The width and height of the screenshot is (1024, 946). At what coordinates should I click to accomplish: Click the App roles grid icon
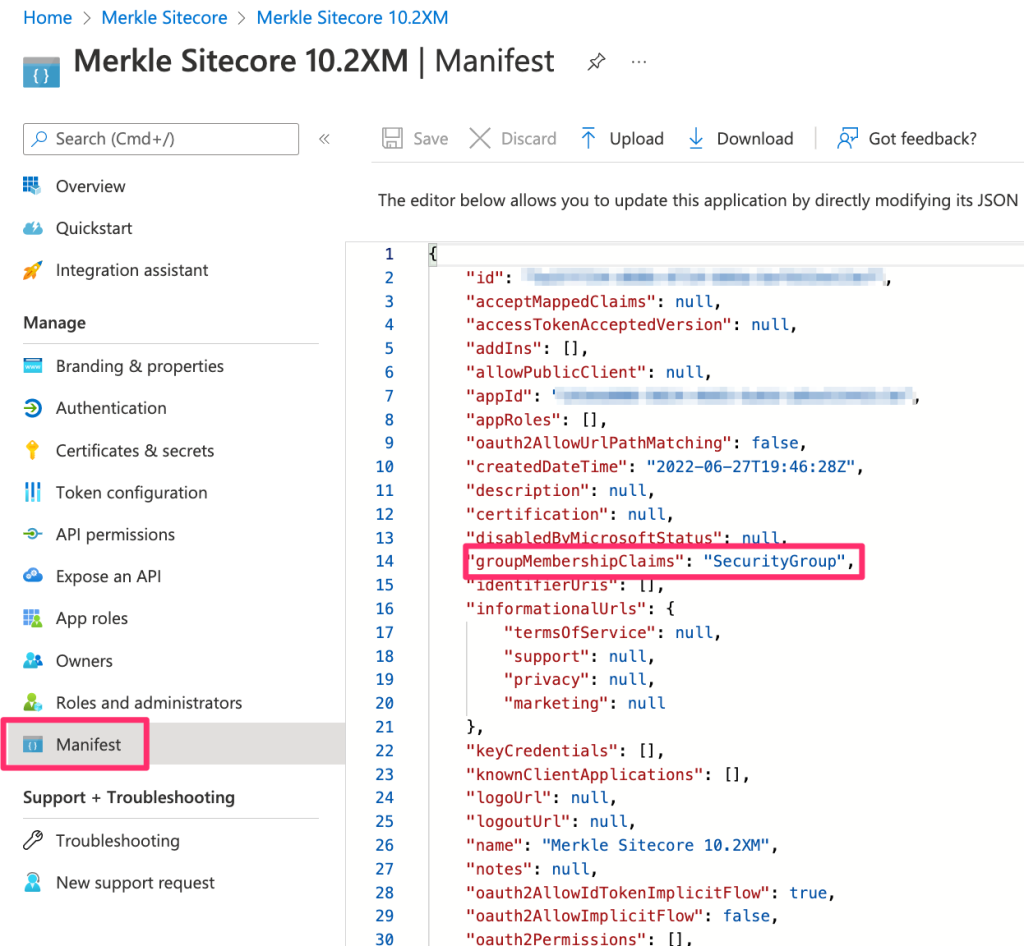(x=33, y=618)
